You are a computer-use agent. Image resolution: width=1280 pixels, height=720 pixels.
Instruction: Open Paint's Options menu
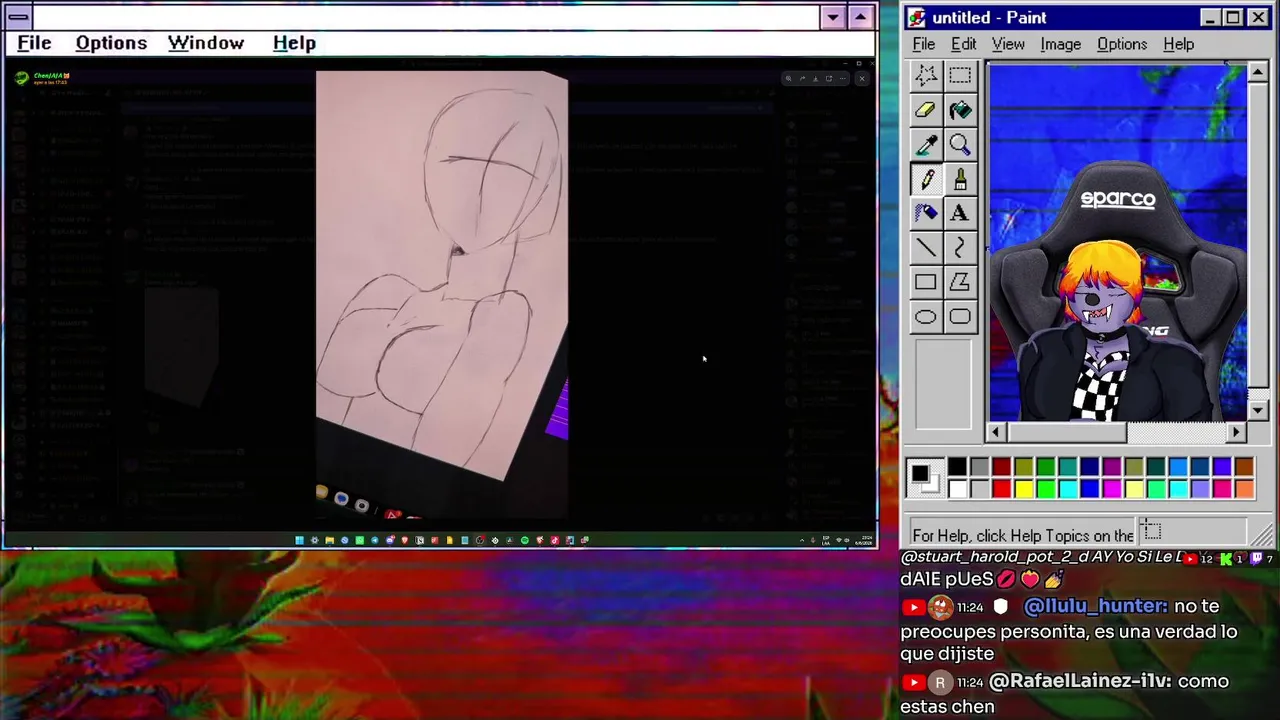pos(1122,44)
